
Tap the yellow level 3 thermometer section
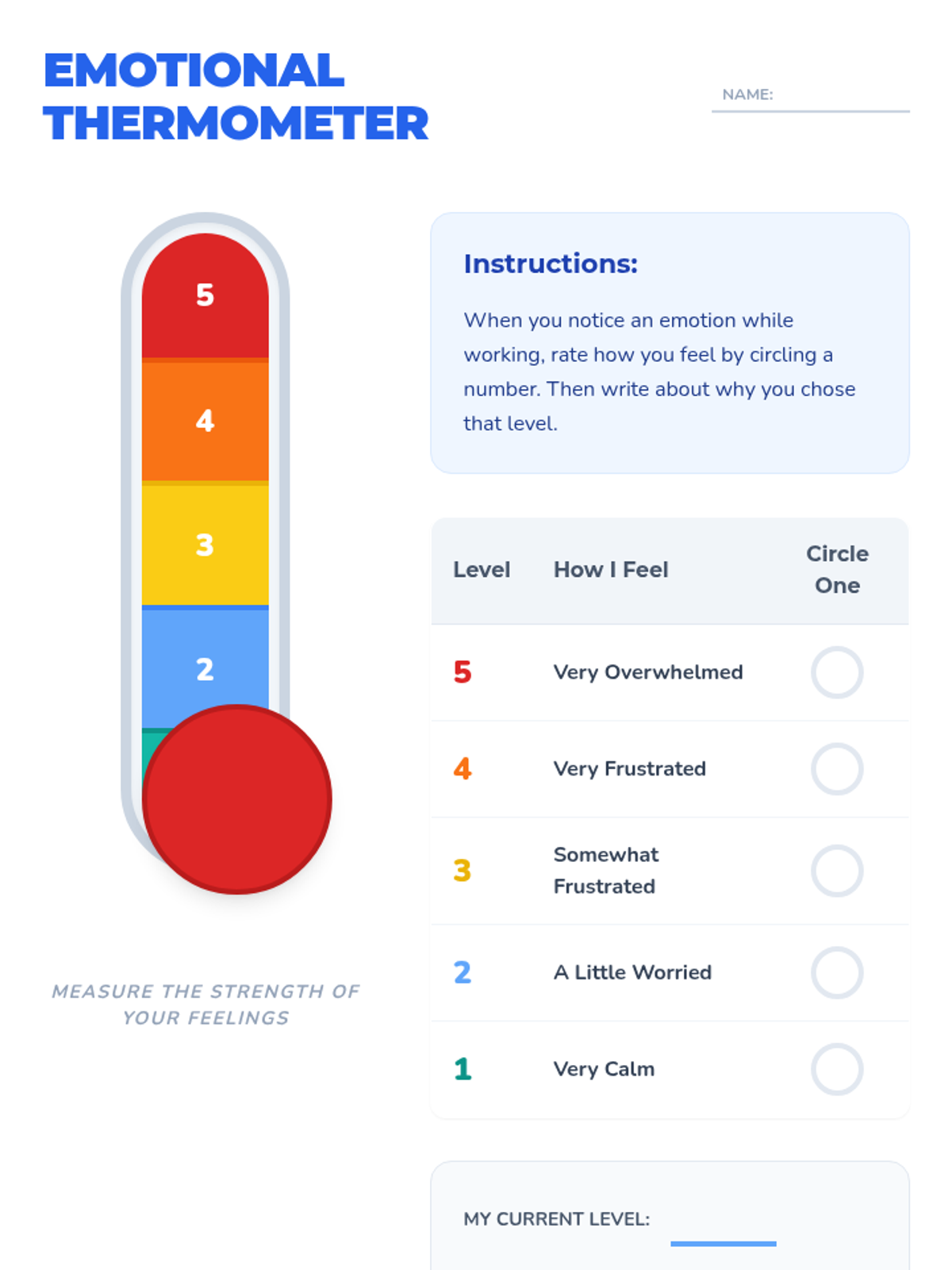tap(205, 545)
